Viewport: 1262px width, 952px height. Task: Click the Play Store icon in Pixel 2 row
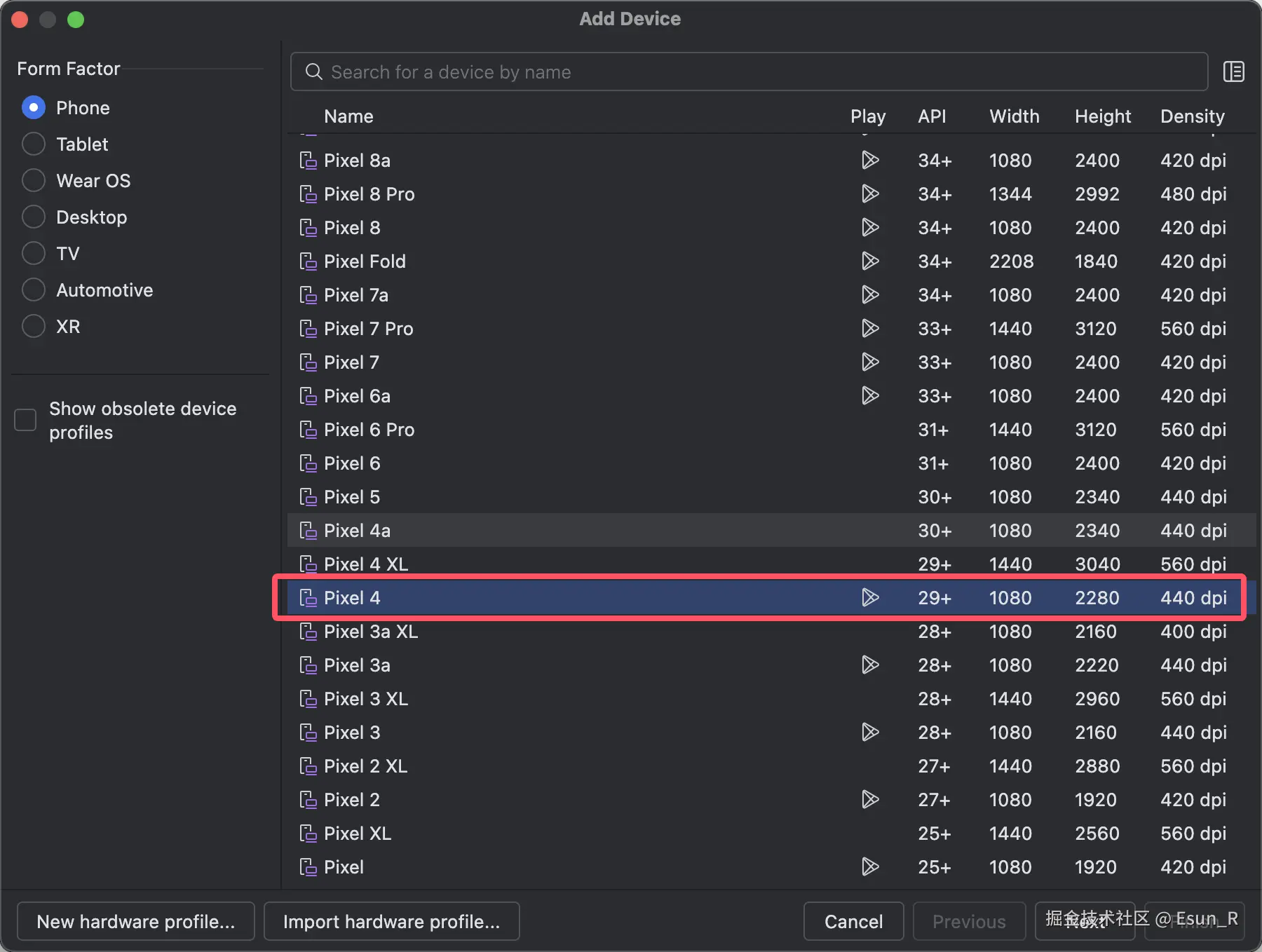(x=870, y=800)
